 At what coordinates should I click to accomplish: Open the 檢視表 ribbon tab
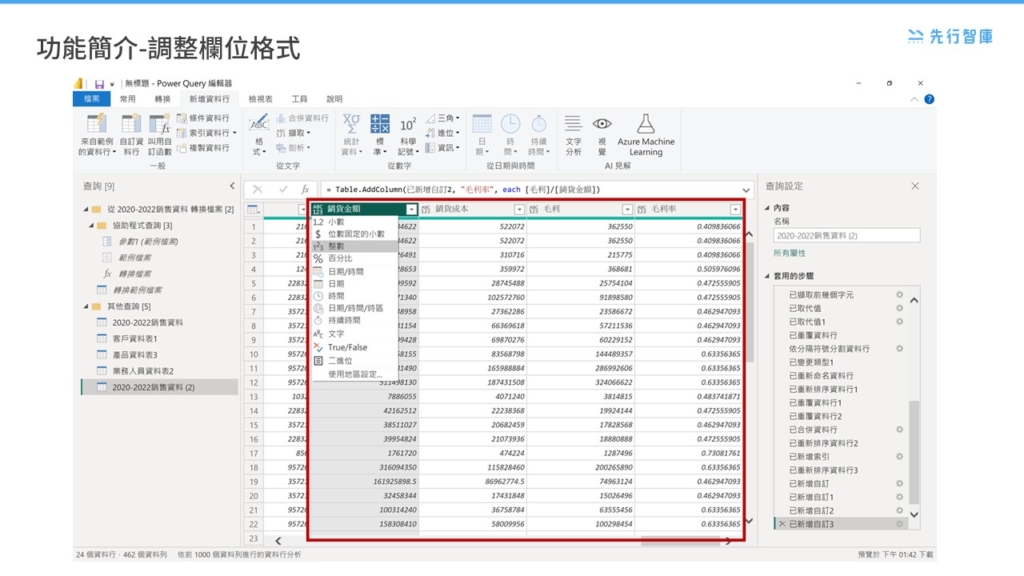pos(259,99)
